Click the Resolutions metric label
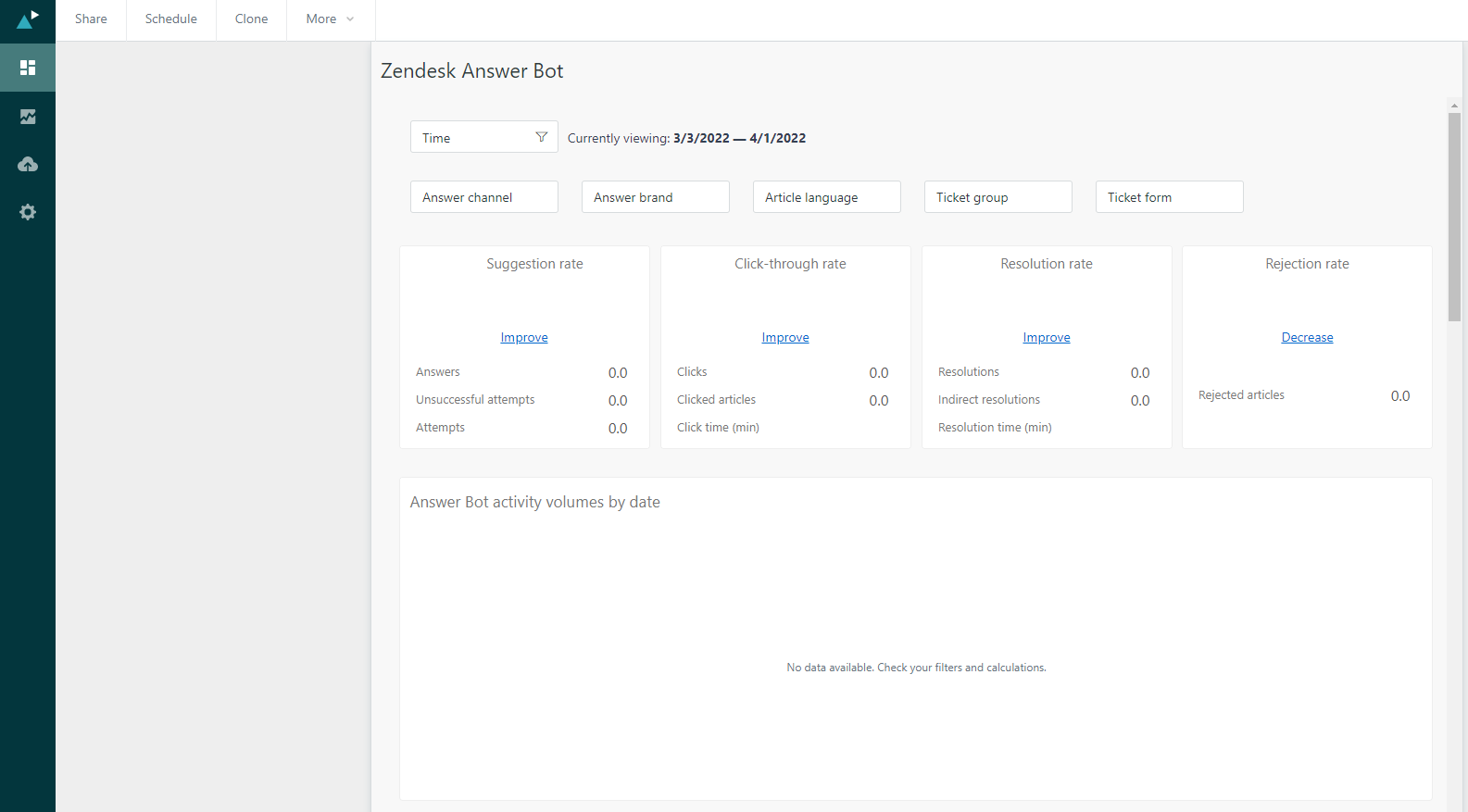 click(x=969, y=372)
